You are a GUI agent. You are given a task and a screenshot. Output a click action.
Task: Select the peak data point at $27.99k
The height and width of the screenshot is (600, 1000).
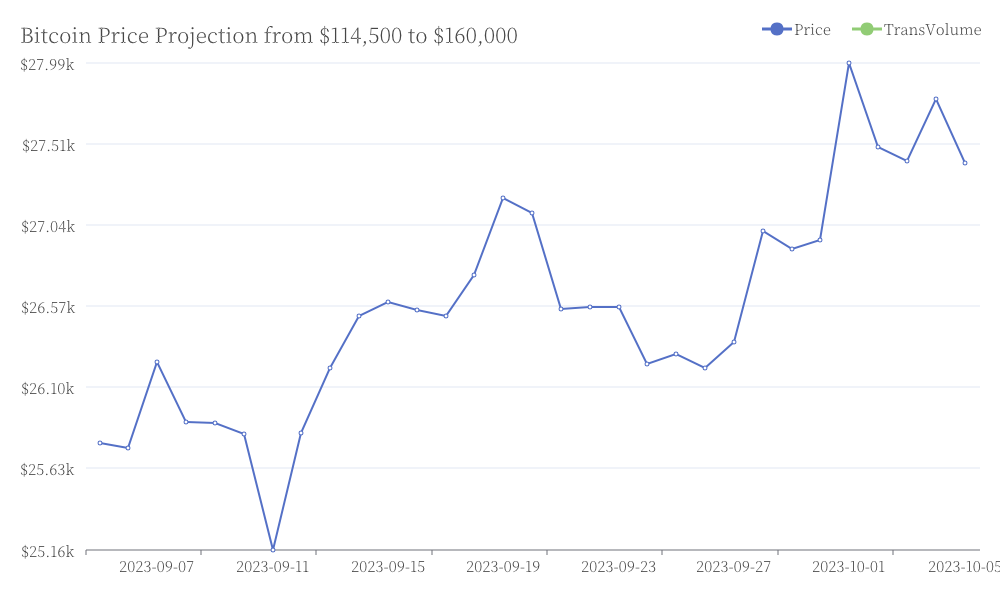pos(849,63)
